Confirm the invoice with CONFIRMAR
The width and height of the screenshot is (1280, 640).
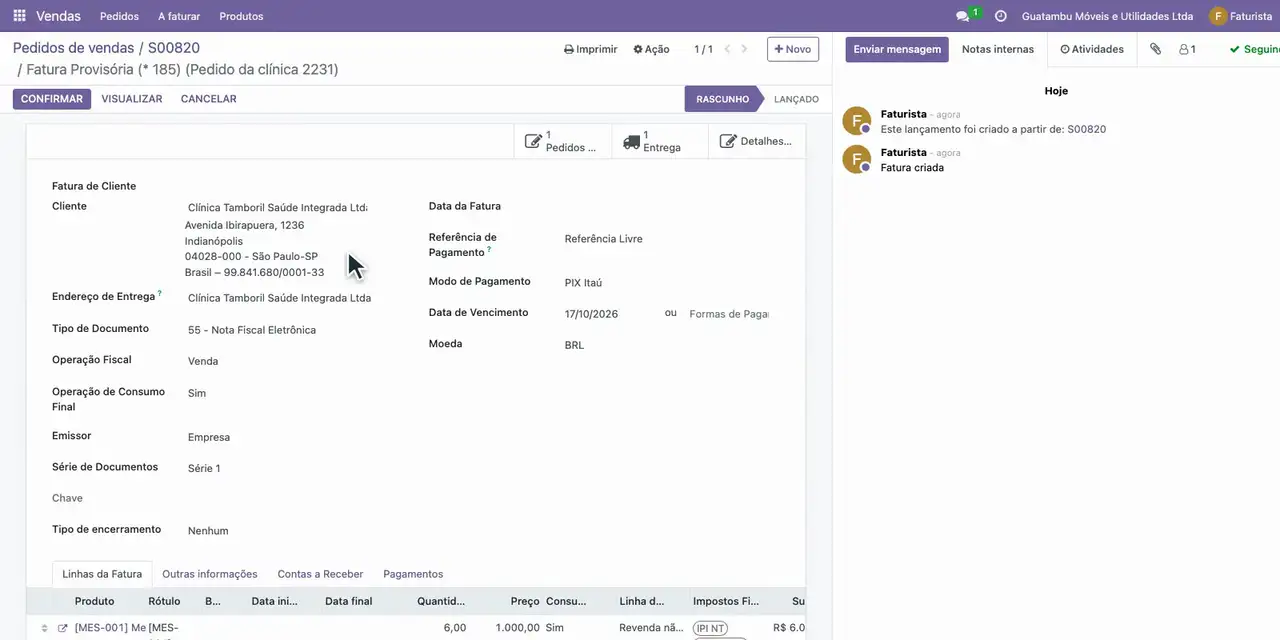(x=52, y=99)
